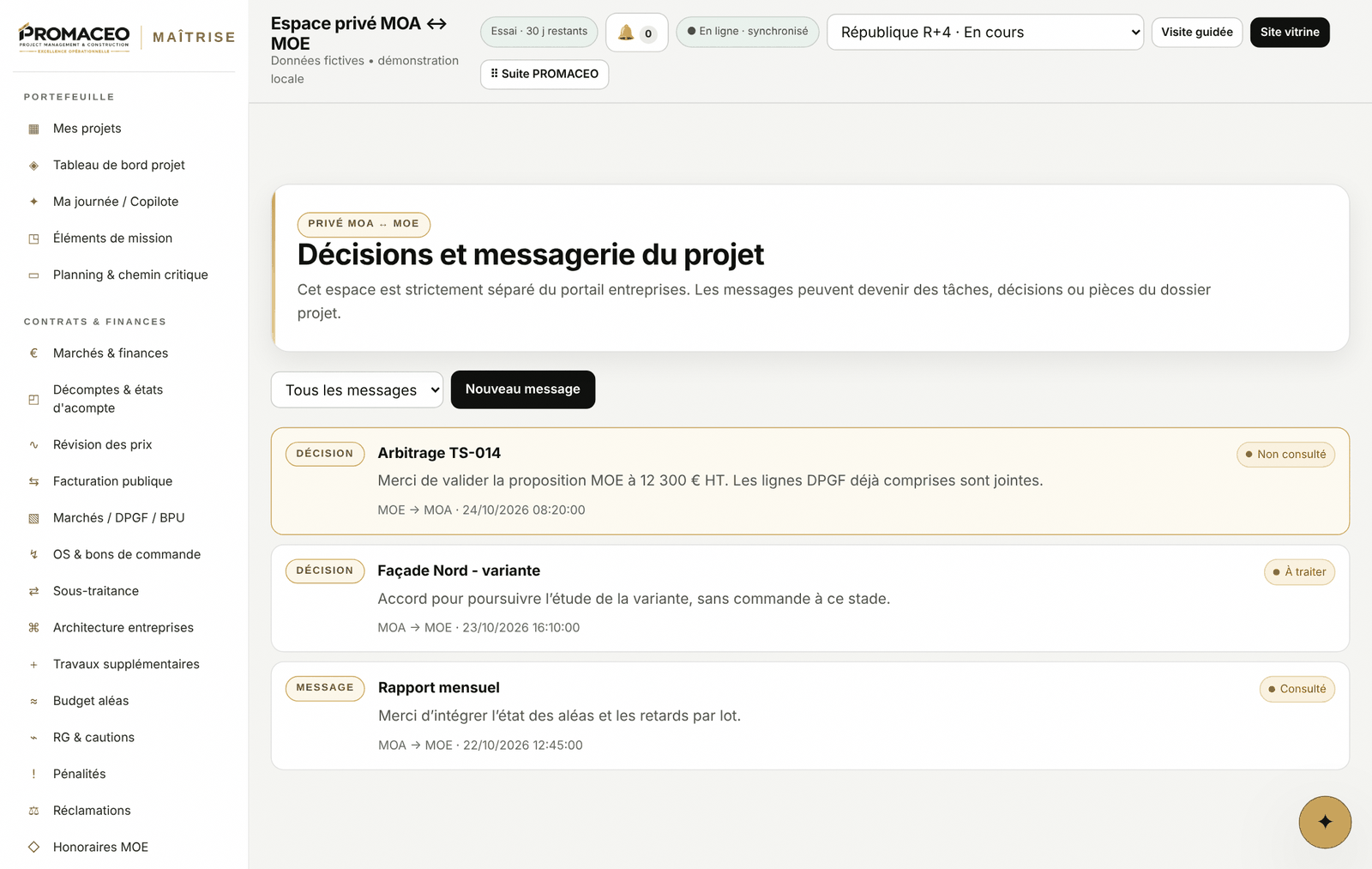Open Honoraires MOE section
Viewport: 1372px width, 869px height.
pyautogui.click(x=124, y=848)
